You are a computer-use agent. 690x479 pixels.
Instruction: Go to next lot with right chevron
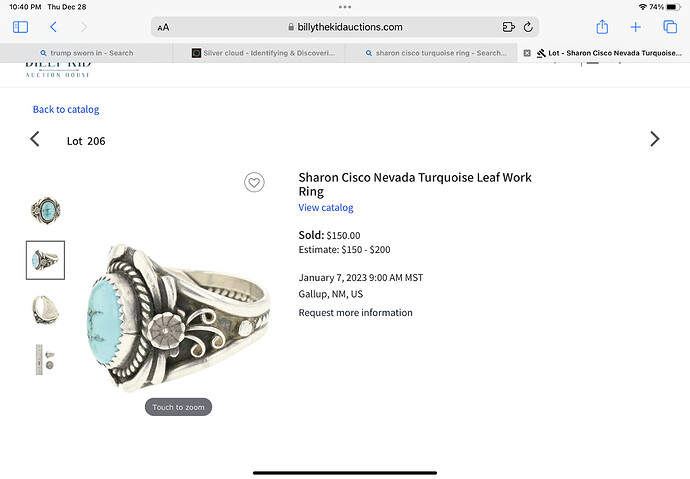[655, 139]
